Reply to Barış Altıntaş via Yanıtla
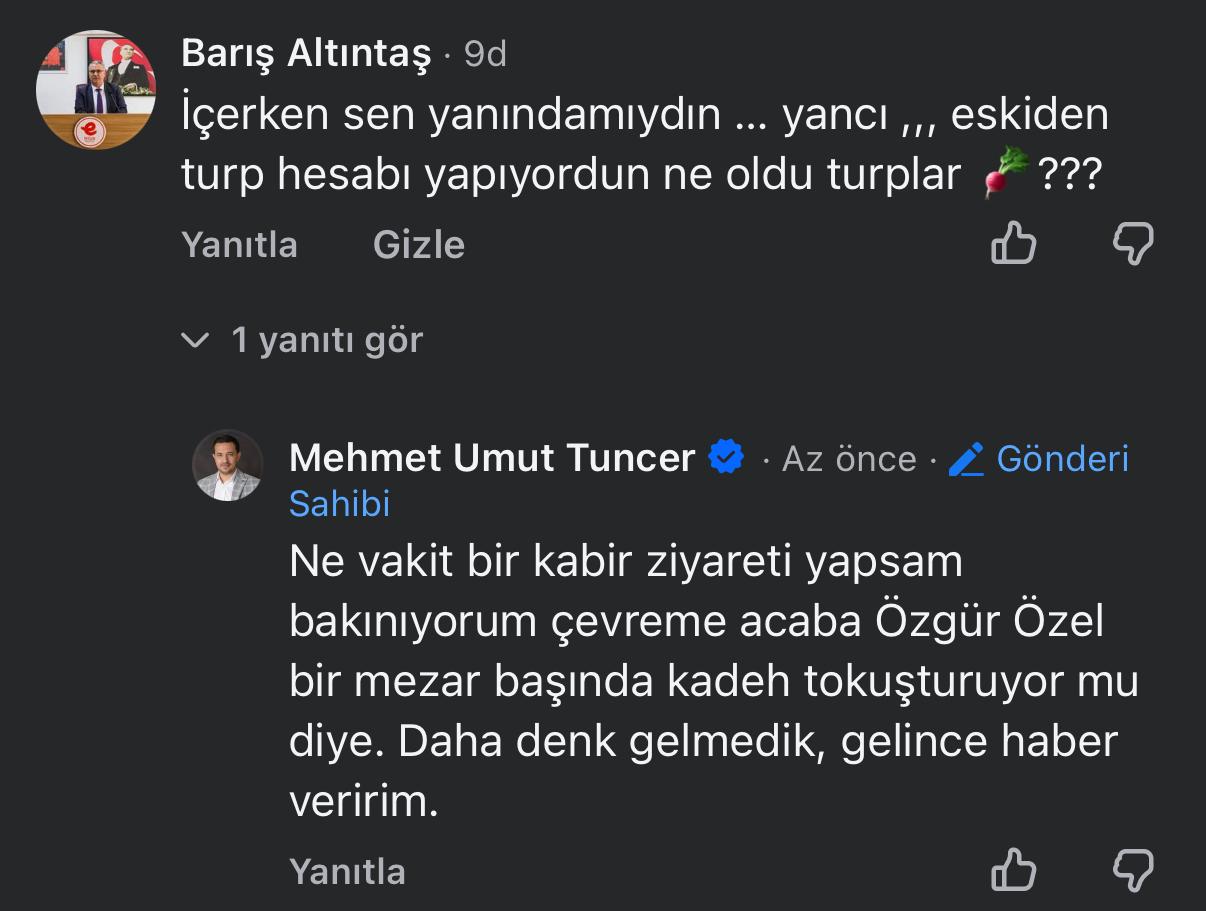Viewport: 1206px width, 911px height. pos(239,244)
